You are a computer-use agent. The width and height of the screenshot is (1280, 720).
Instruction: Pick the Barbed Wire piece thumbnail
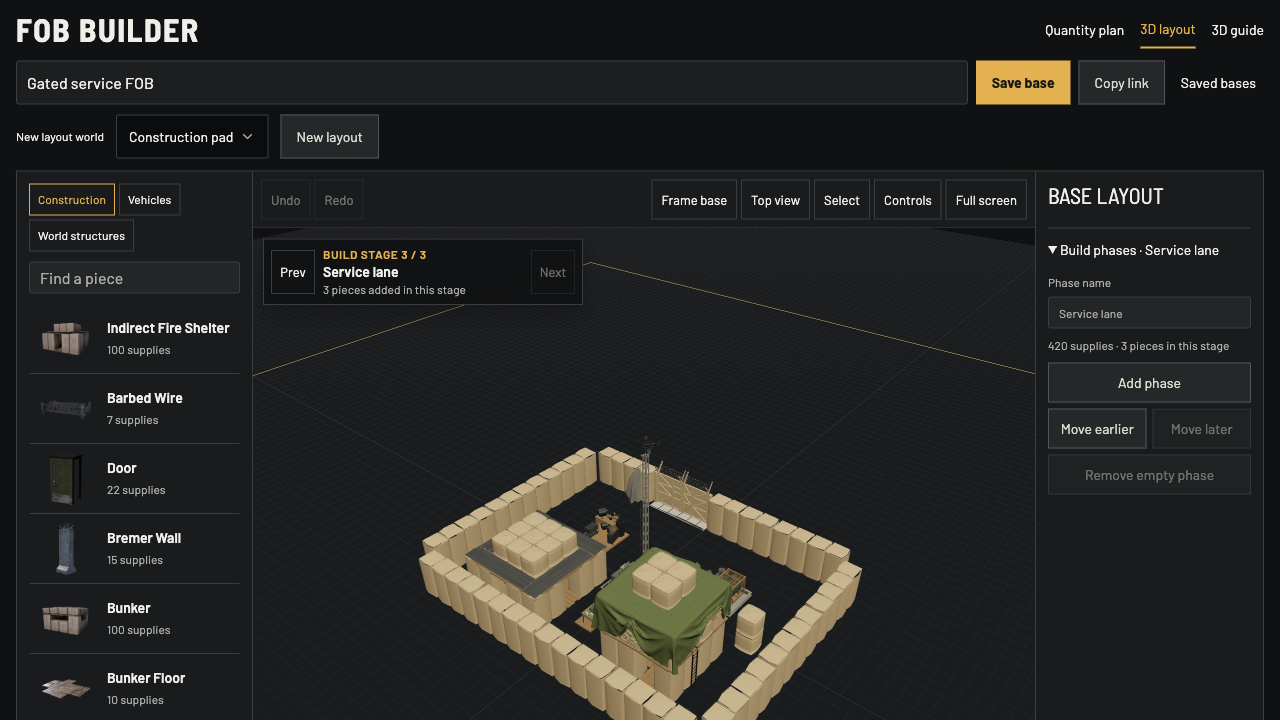[x=65, y=408]
